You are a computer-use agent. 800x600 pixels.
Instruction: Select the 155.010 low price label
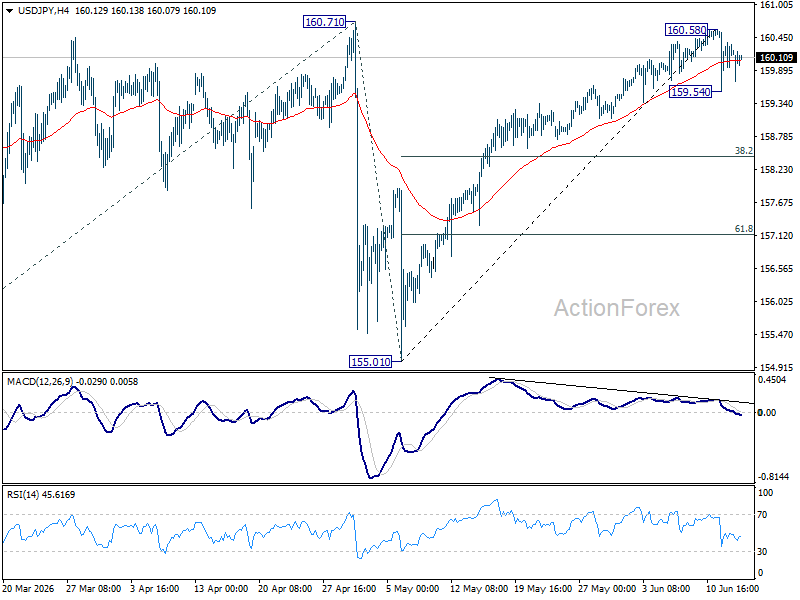click(370, 362)
